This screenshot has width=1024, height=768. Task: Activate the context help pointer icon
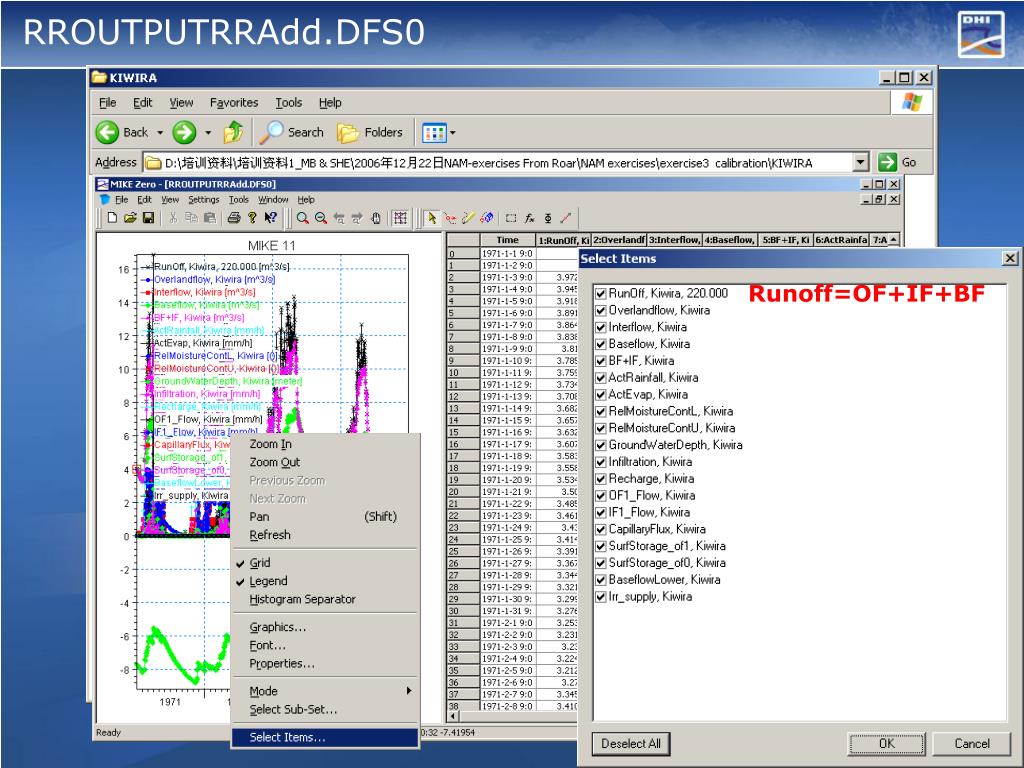tap(270, 218)
